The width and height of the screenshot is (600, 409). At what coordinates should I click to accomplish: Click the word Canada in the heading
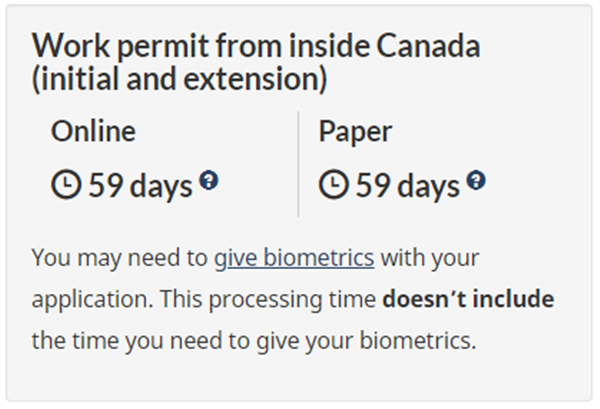coord(428,46)
